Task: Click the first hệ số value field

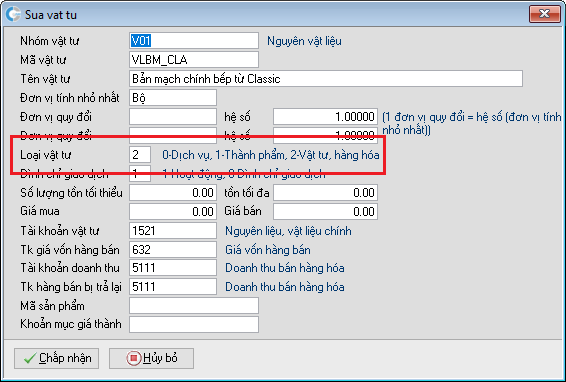Action: tap(326, 117)
